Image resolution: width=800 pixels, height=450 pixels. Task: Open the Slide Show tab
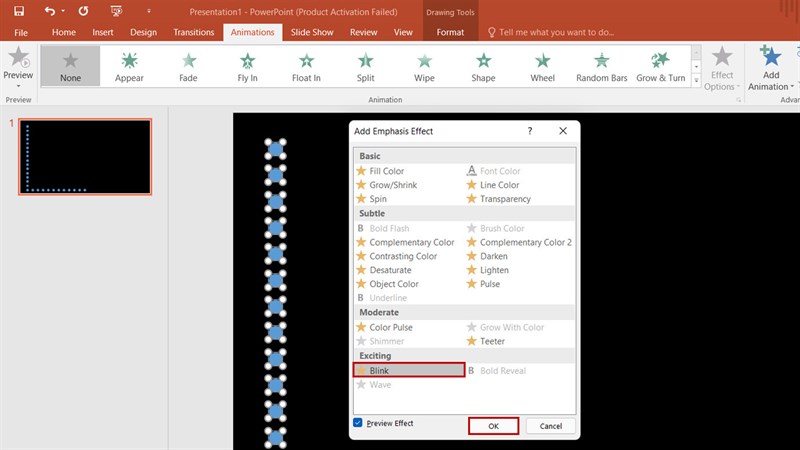pos(312,32)
